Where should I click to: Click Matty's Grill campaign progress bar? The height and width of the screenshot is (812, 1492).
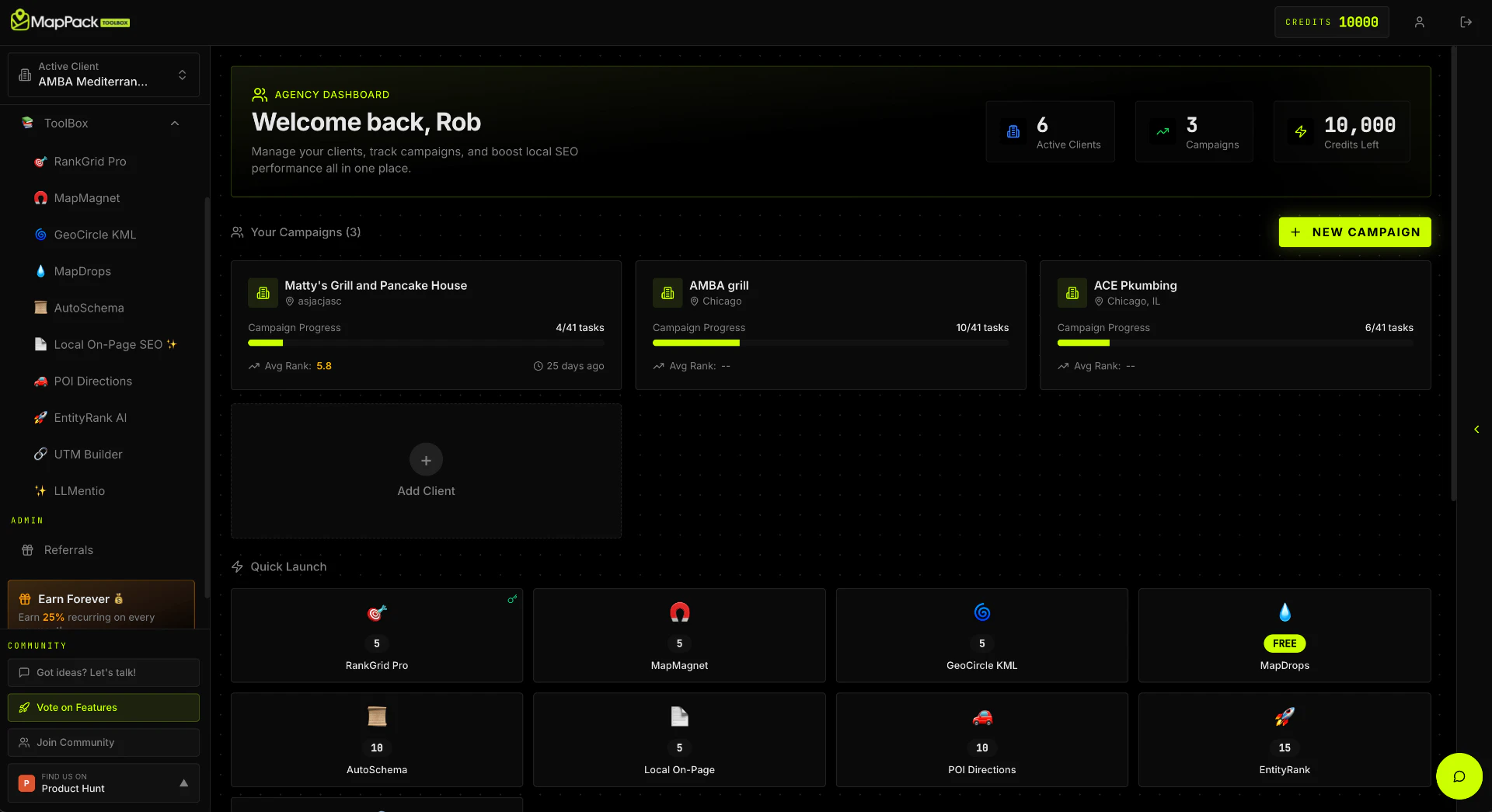point(426,343)
